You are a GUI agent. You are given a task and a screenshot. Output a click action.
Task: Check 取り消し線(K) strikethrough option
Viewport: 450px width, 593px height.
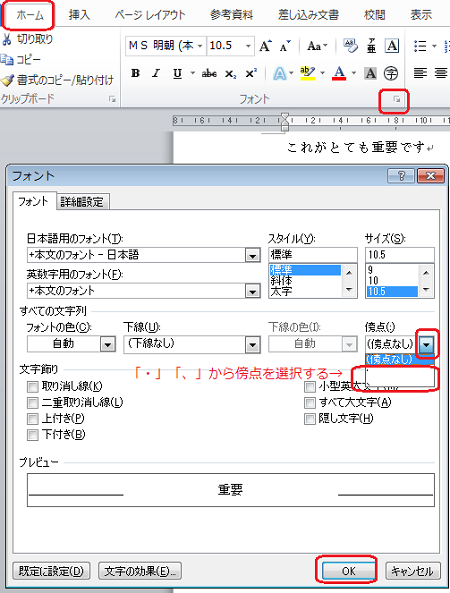pos(33,387)
